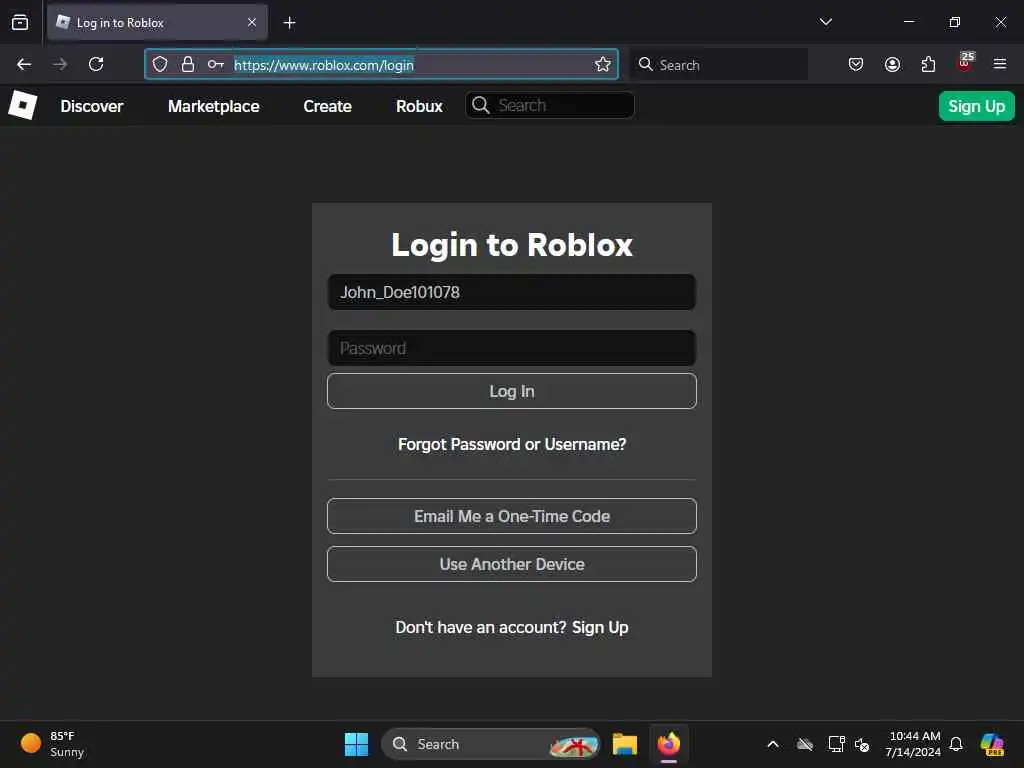Click the Log In button
The width and height of the screenshot is (1024, 768).
point(511,391)
